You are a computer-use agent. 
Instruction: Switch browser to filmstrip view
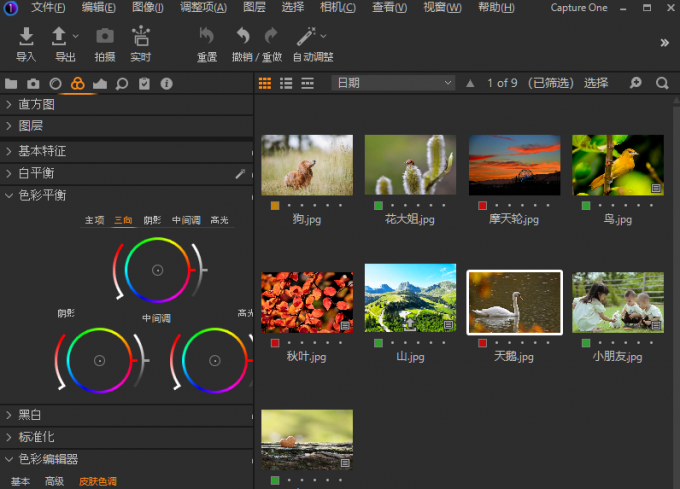point(307,83)
